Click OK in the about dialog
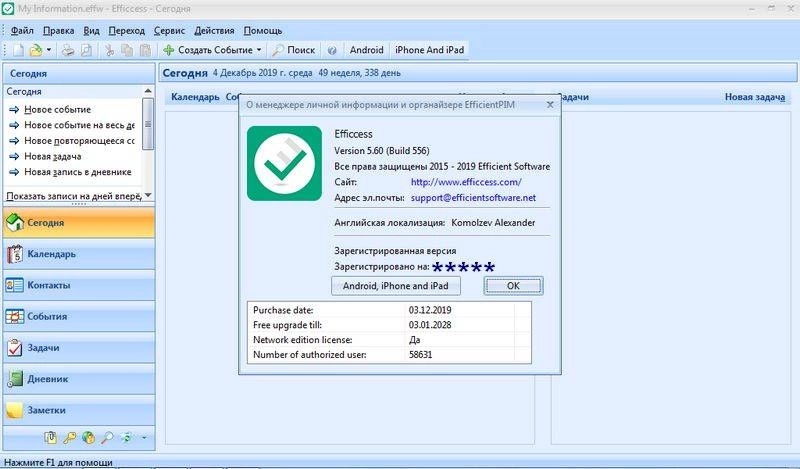 pyautogui.click(x=513, y=286)
